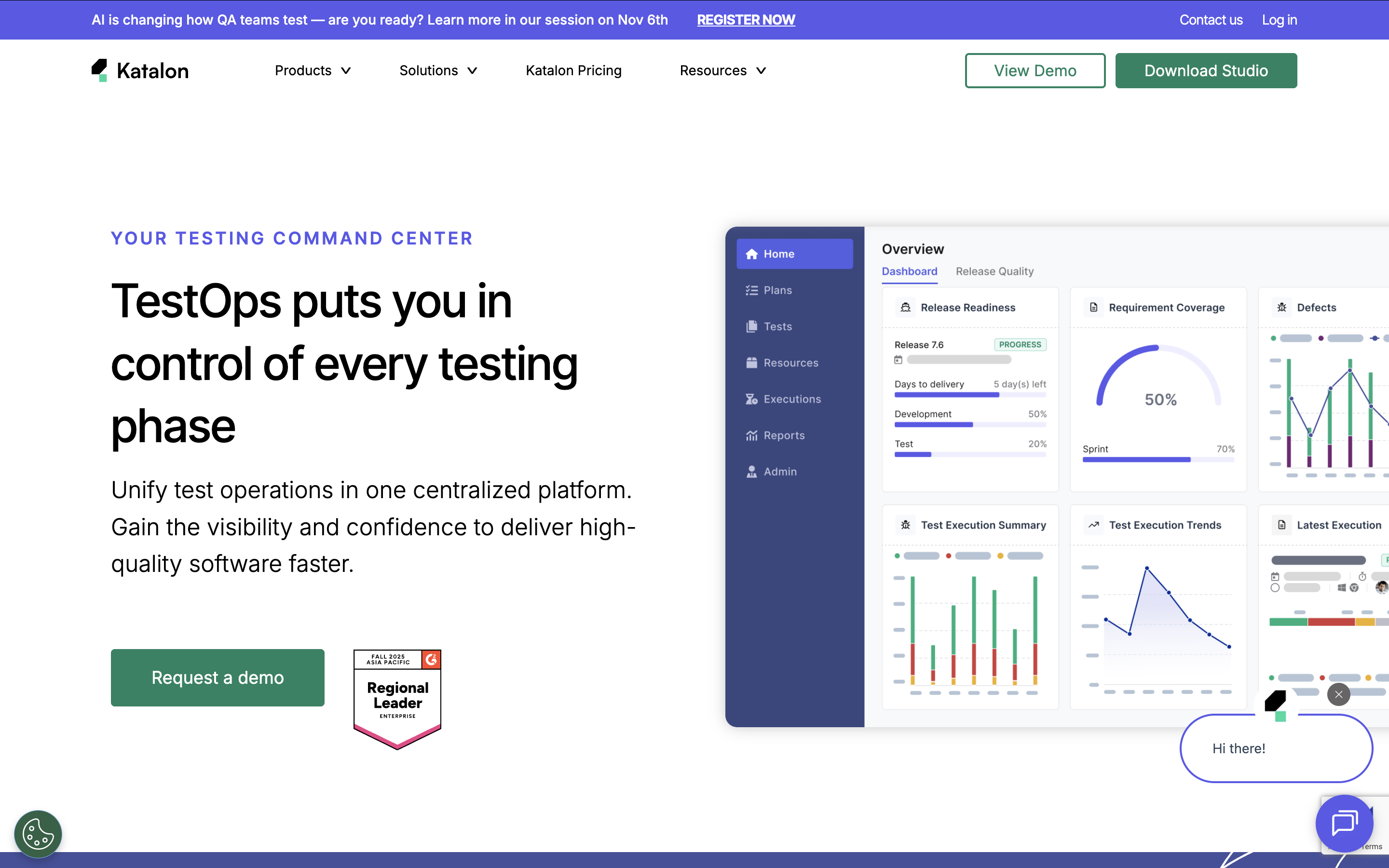Click the Sprint 70% progress bar

click(x=1157, y=460)
